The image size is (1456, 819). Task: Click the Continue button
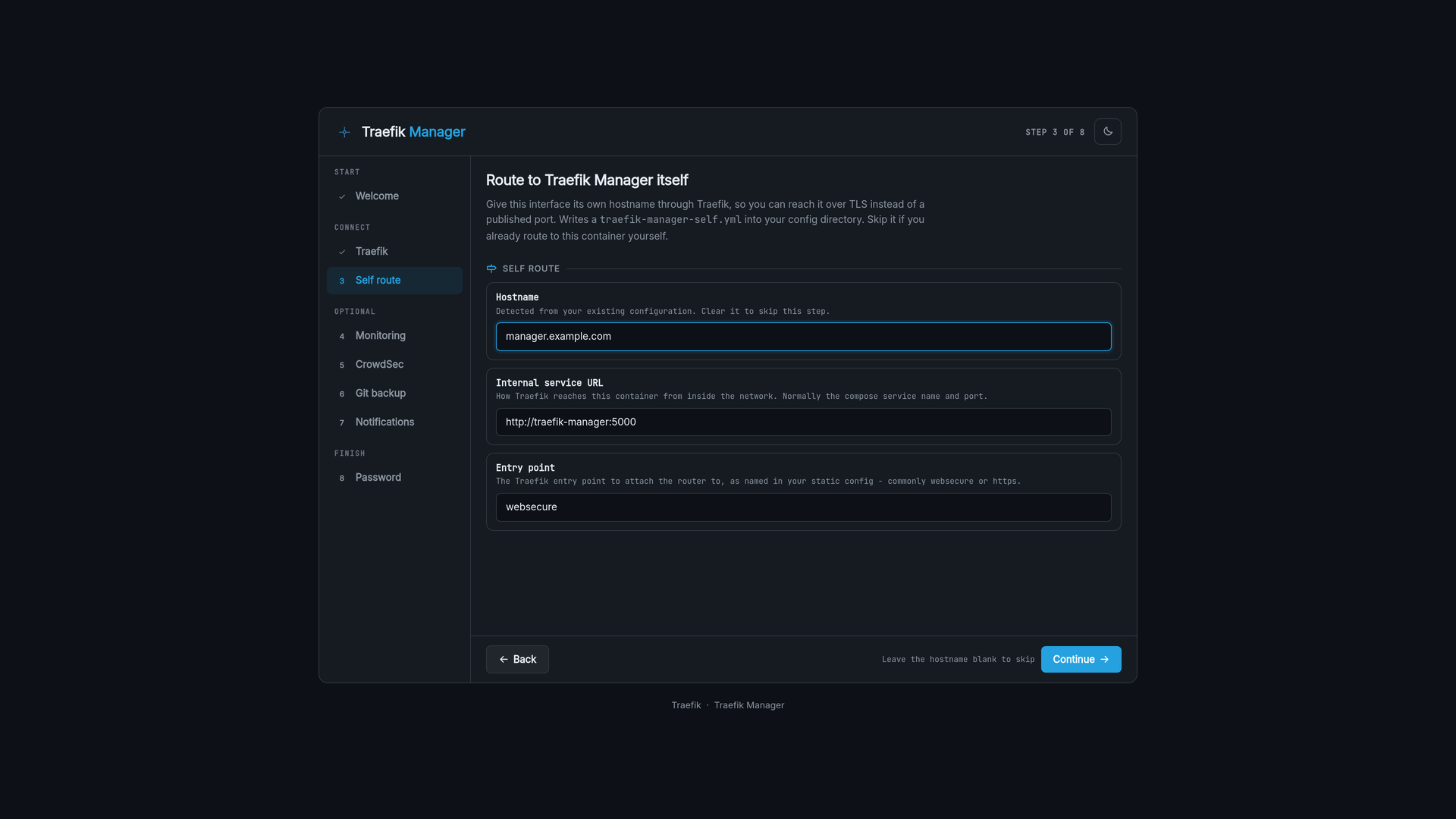pyautogui.click(x=1081, y=660)
